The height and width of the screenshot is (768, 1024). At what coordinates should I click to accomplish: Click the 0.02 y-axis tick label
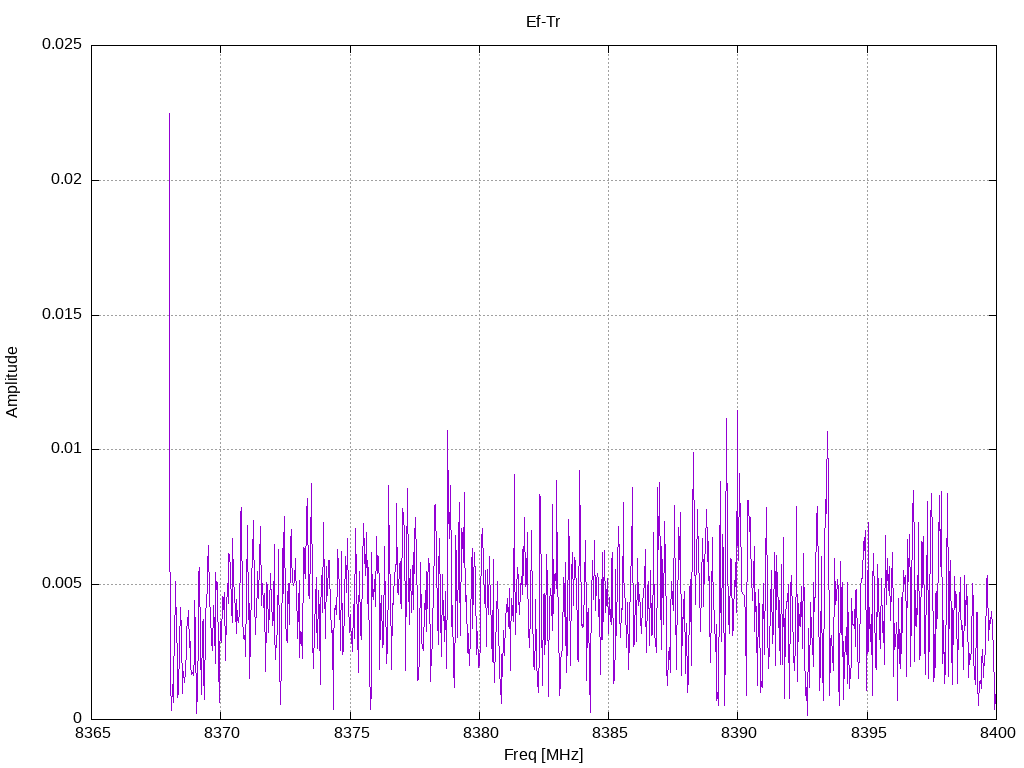[67, 179]
